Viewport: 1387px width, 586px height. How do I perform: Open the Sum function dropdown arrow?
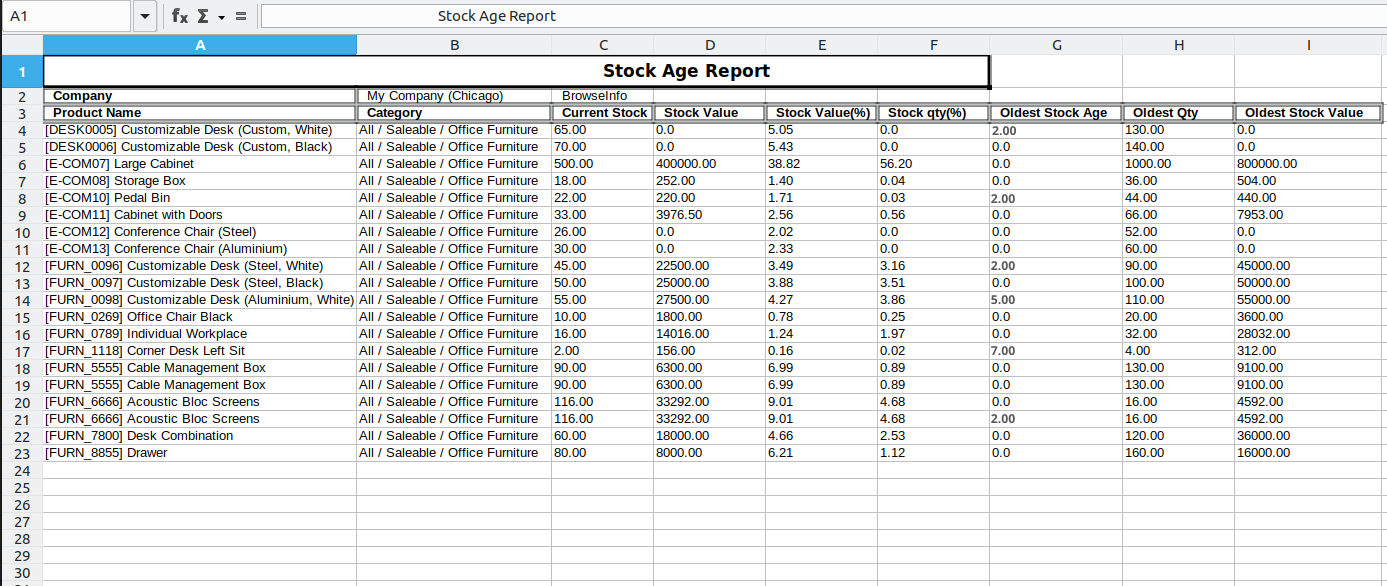(x=222, y=17)
